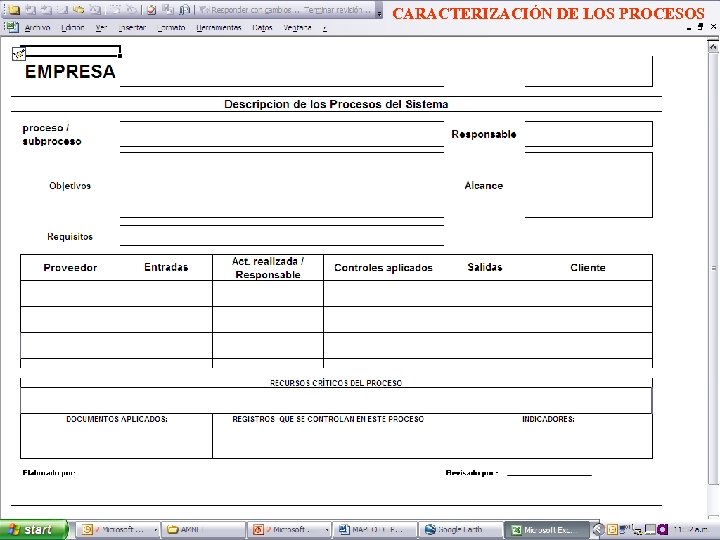Switch to Microsoft Excel taskbar button
Screen dimensions: 720x540
click(546, 530)
